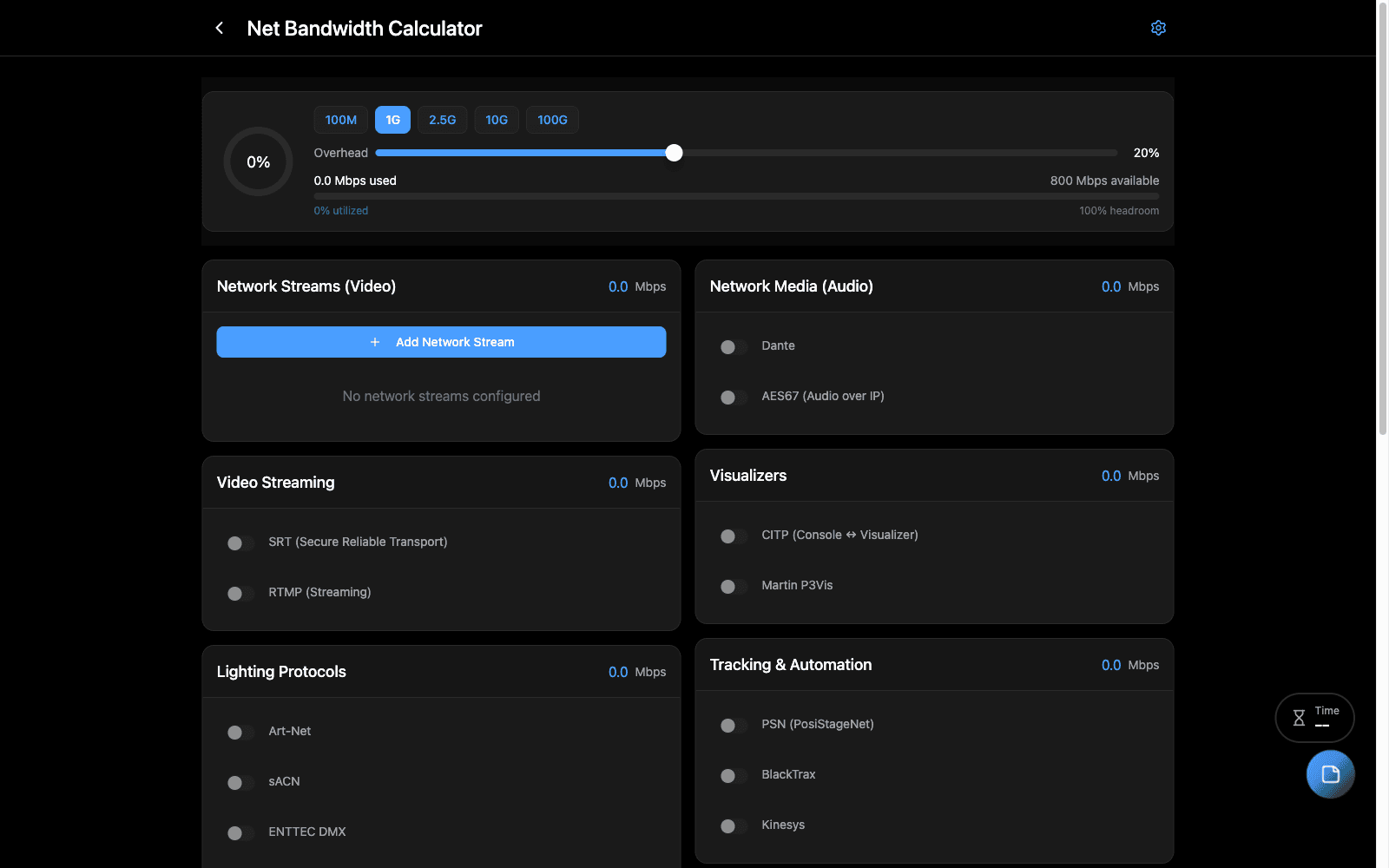The width and height of the screenshot is (1389, 868).
Task: Add Network Stream button
Action: (x=441, y=342)
